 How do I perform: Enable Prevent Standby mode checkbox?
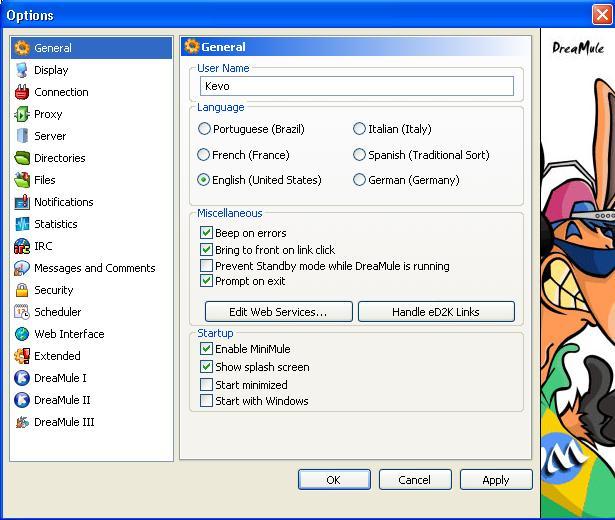206,265
